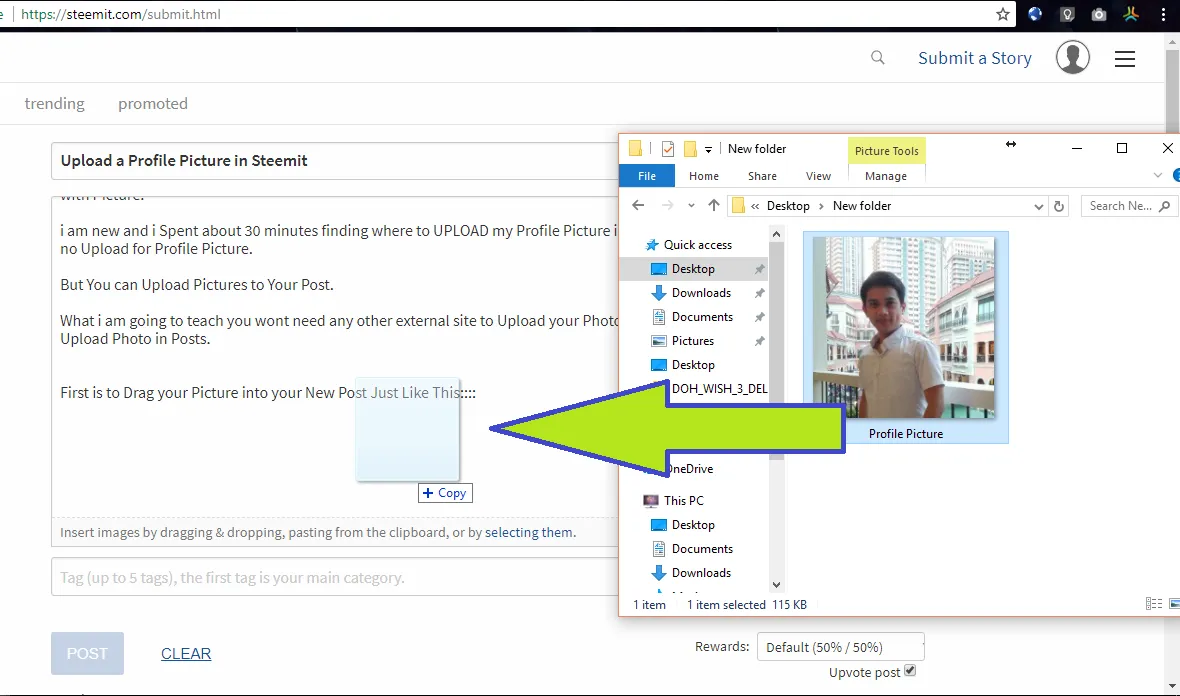
Task: Select pinned Desktop under Quick access
Action: click(693, 269)
